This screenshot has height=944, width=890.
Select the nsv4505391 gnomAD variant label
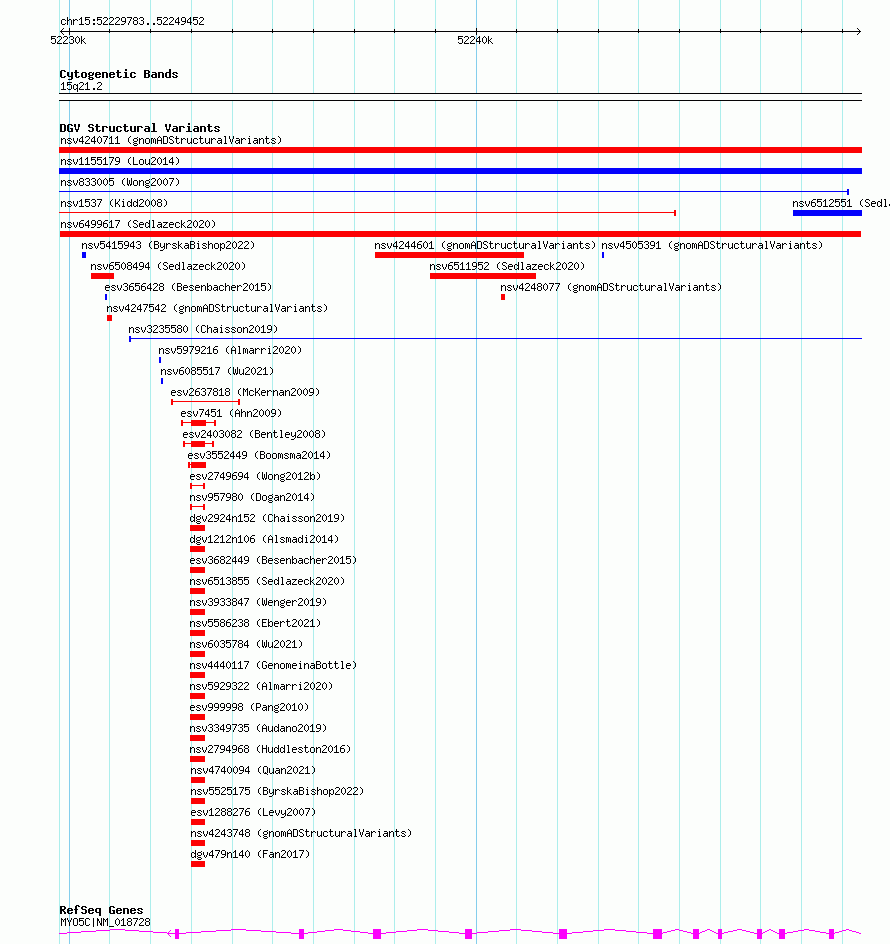coord(712,246)
